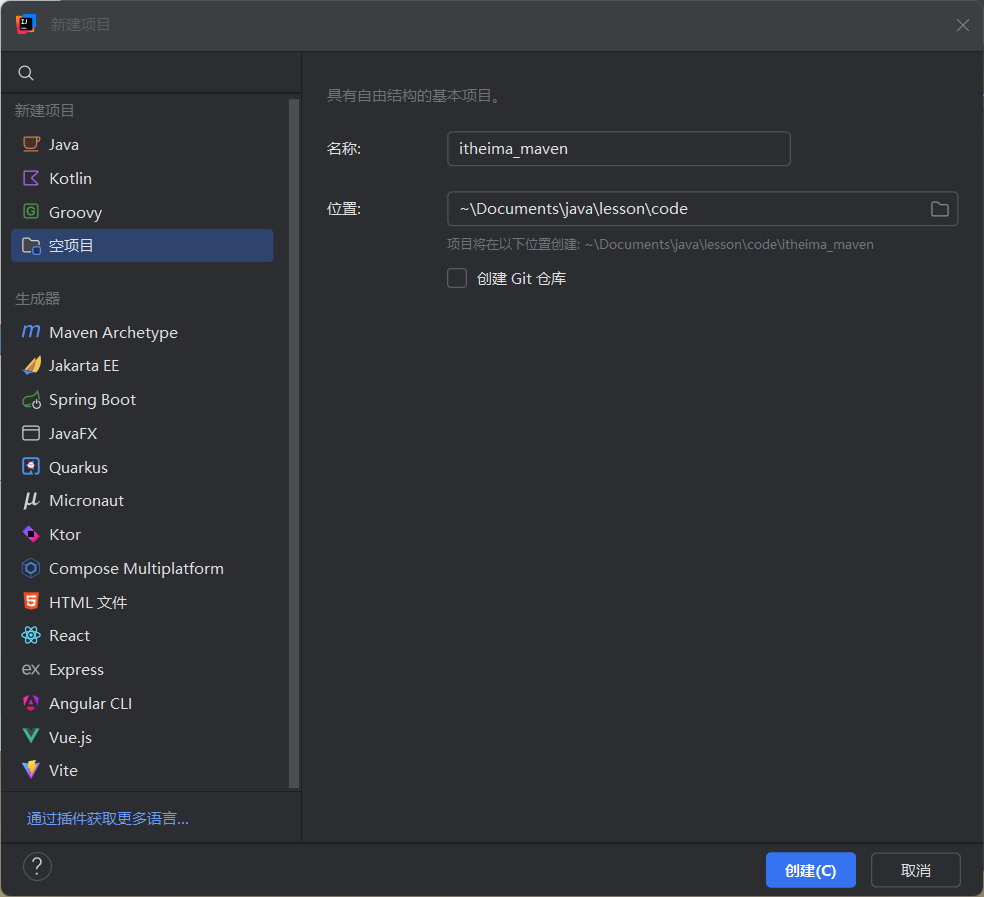This screenshot has height=897, width=984.
Task: Click the Express ex icon
Action: click(x=31, y=670)
